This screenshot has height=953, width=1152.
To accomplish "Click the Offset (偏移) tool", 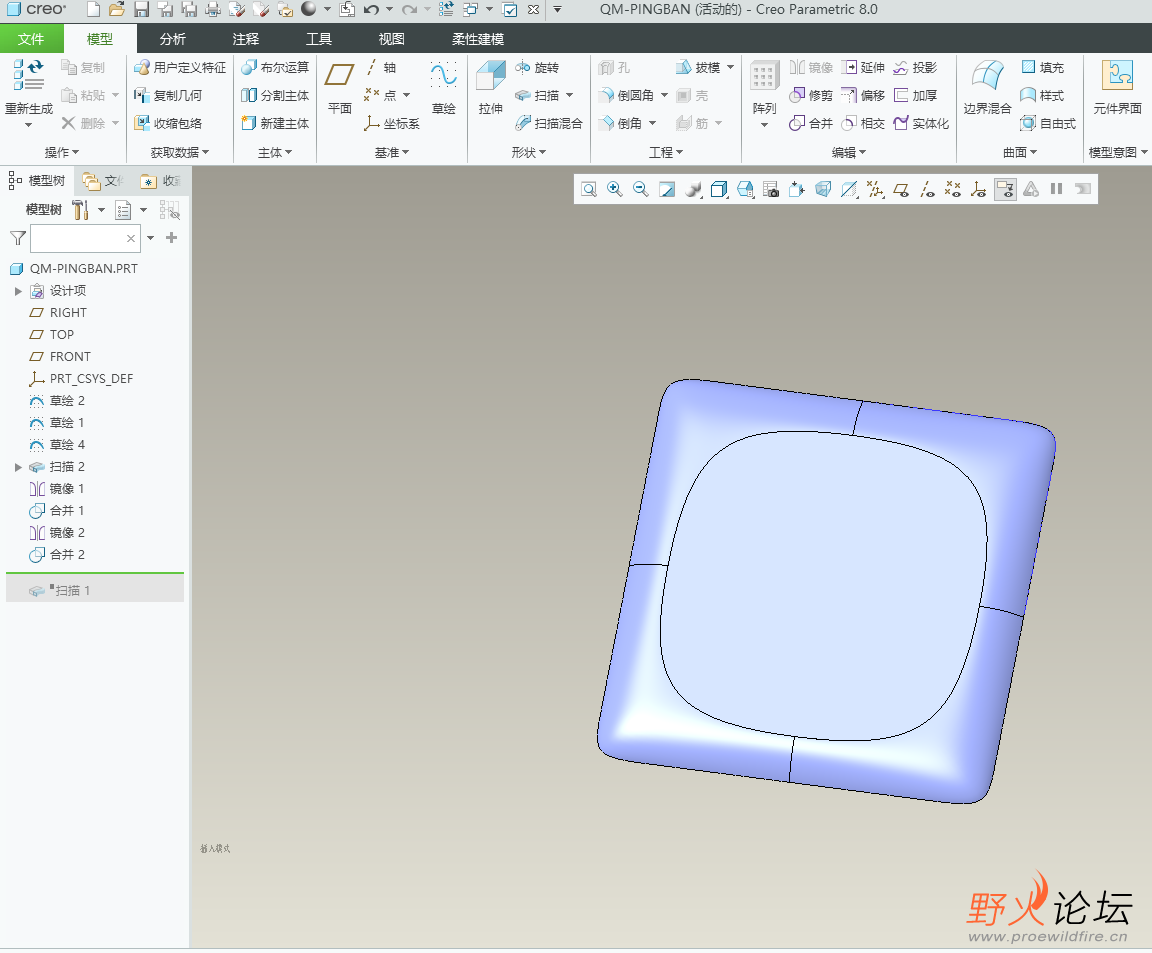I will point(863,96).
